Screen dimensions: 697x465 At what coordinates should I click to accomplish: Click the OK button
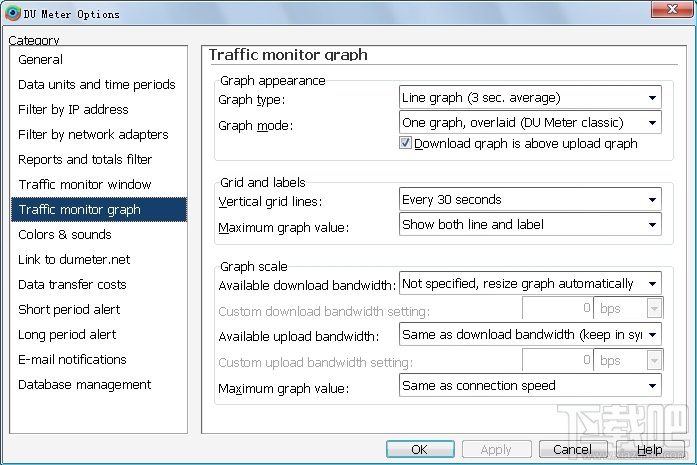click(x=420, y=450)
